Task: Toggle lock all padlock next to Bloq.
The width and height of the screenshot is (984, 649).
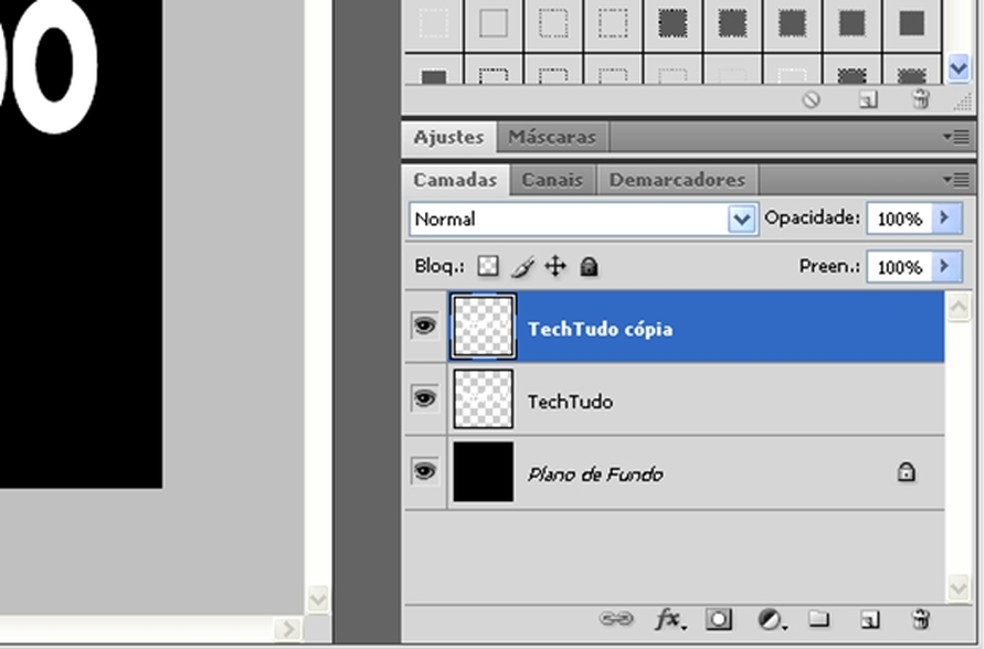Action: pos(589,267)
